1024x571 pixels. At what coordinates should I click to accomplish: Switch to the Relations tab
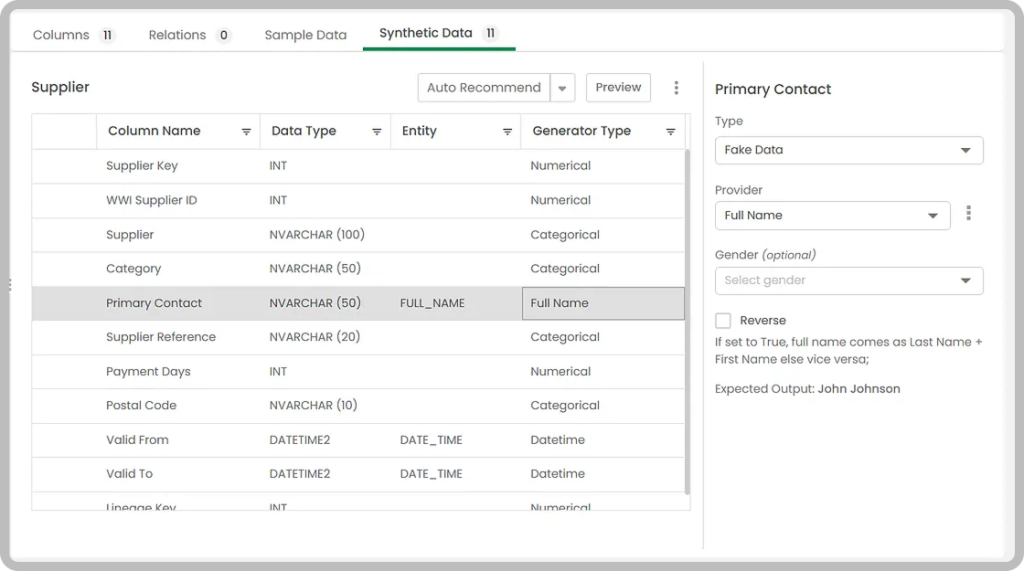tap(189, 35)
